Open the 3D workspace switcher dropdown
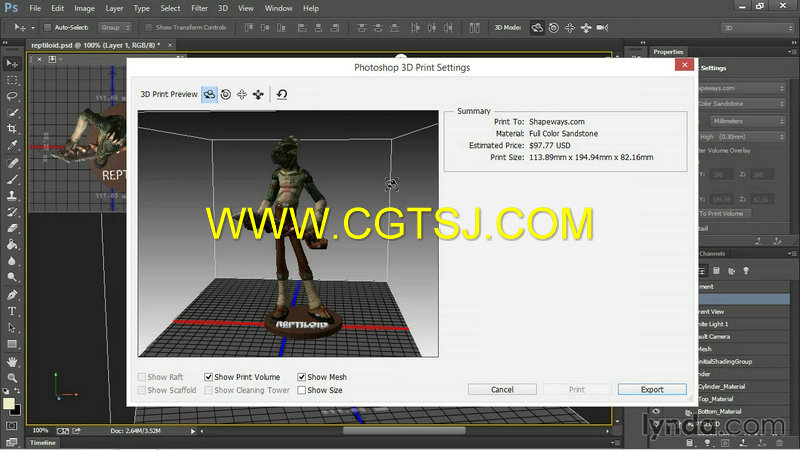Viewport: 800px width, 450px height. click(x=758, y=28)
